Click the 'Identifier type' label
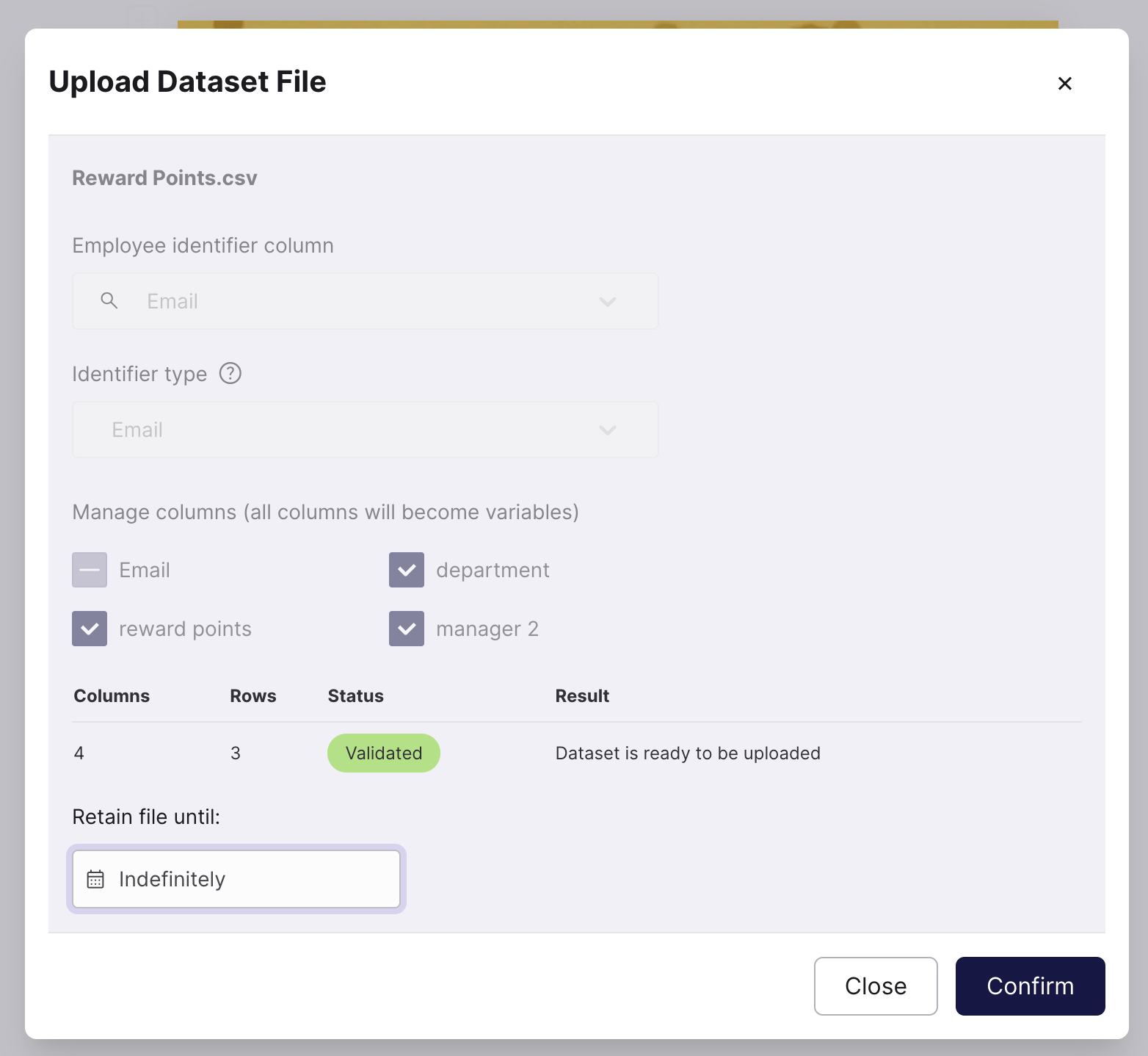This screenshot has height=1056, width=1148. (x=139, y=374)
